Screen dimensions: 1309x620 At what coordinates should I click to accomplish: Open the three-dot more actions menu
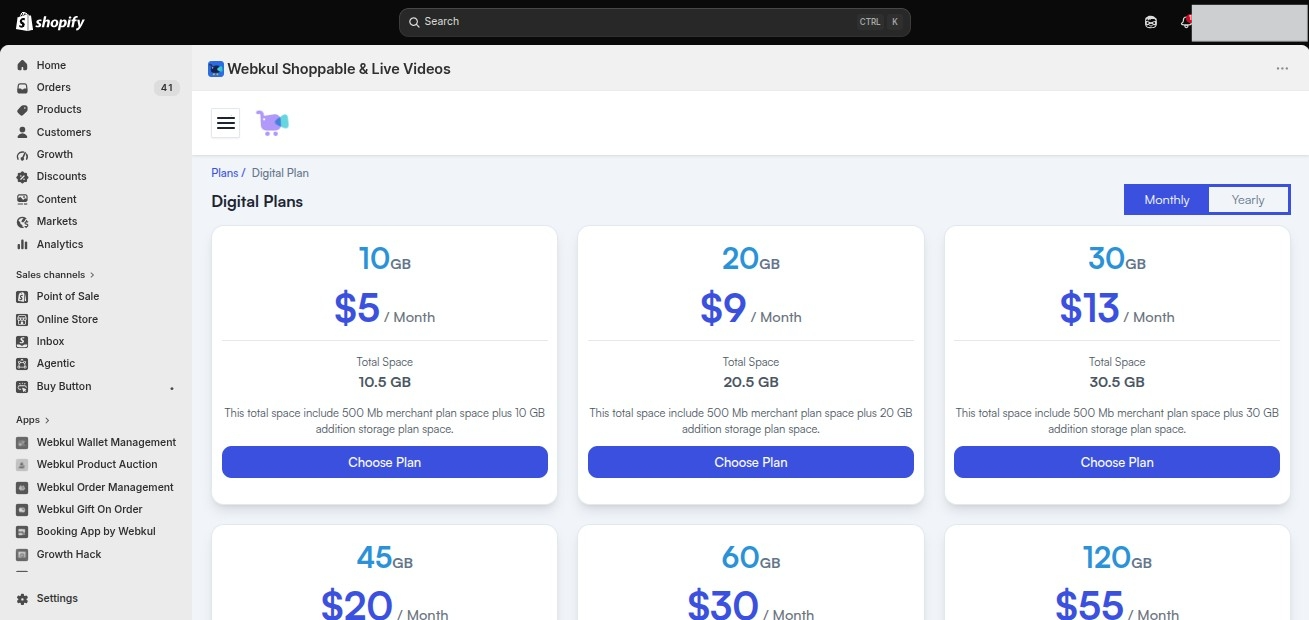point(1282,69)
